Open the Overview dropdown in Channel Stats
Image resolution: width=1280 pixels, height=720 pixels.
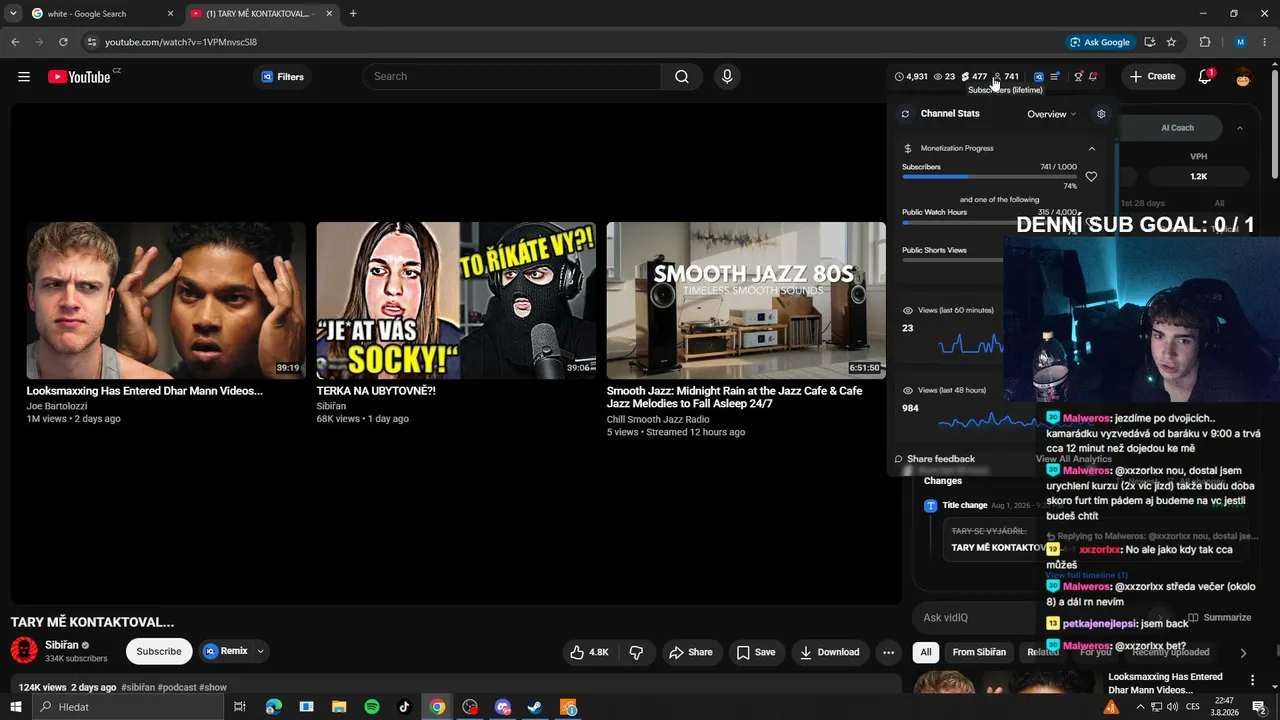click(1052, 114)
